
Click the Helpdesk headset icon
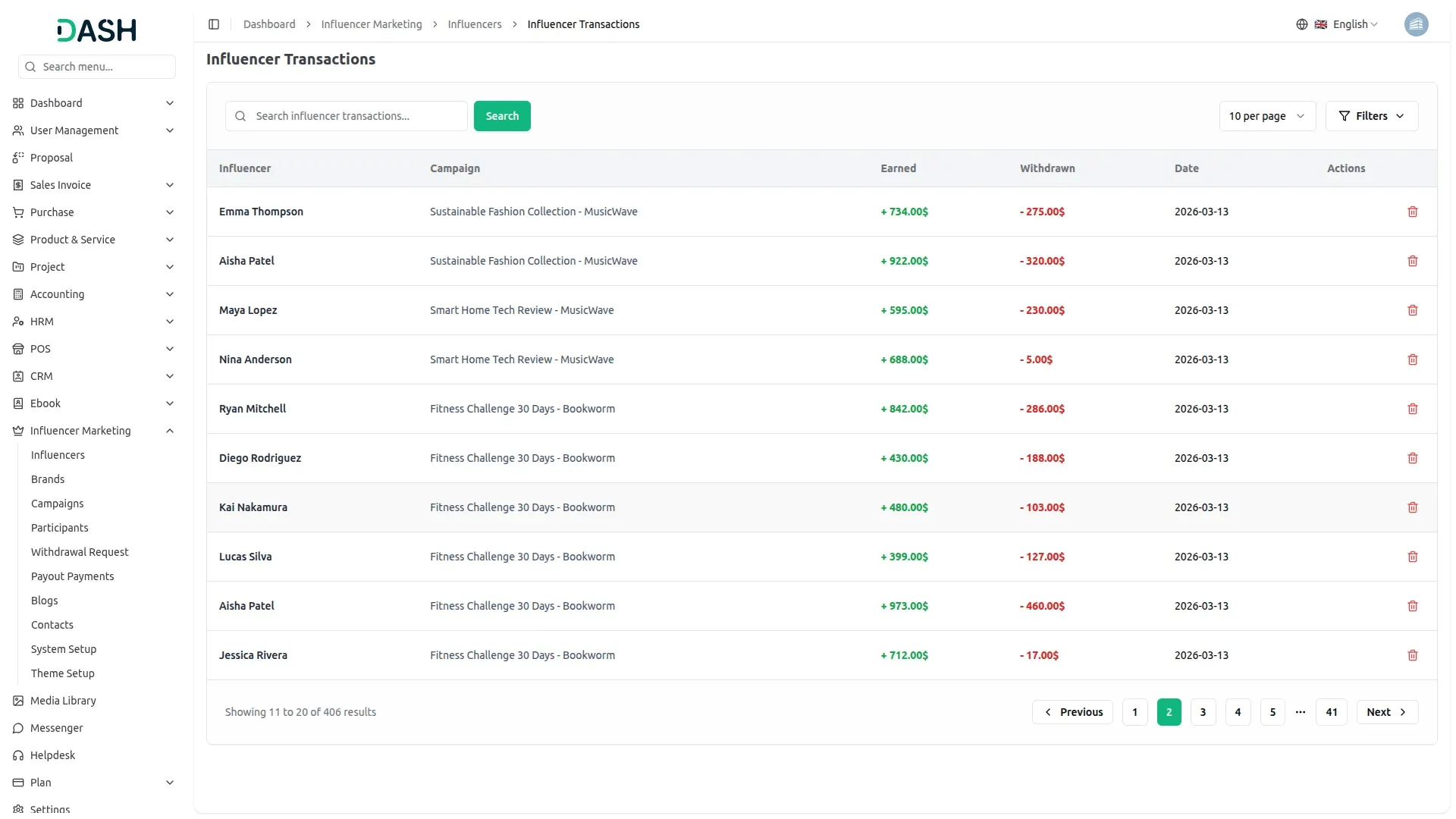pyautogui.click(x=18, y=755)
